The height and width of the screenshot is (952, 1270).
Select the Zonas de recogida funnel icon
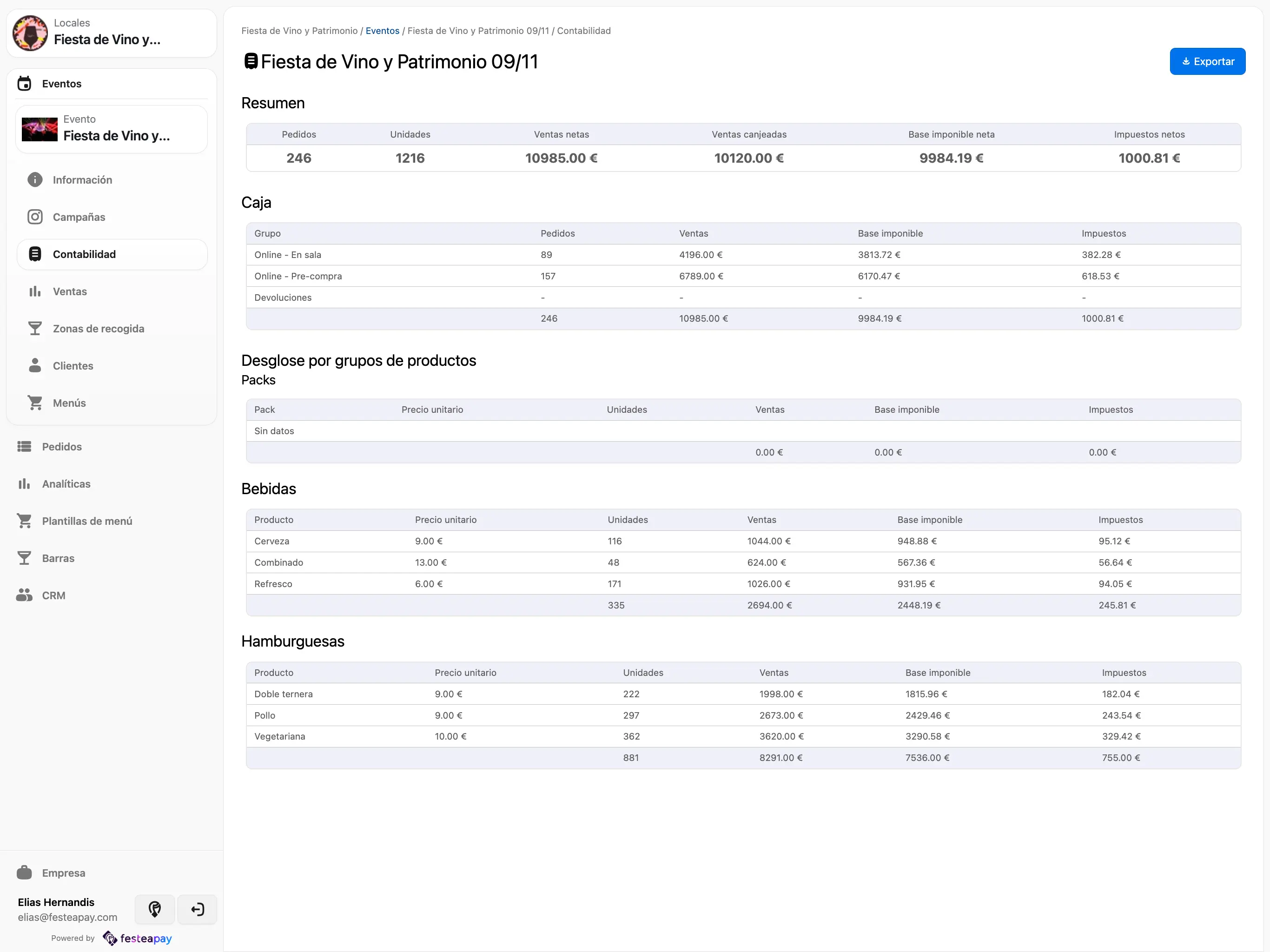coord(35,329)
